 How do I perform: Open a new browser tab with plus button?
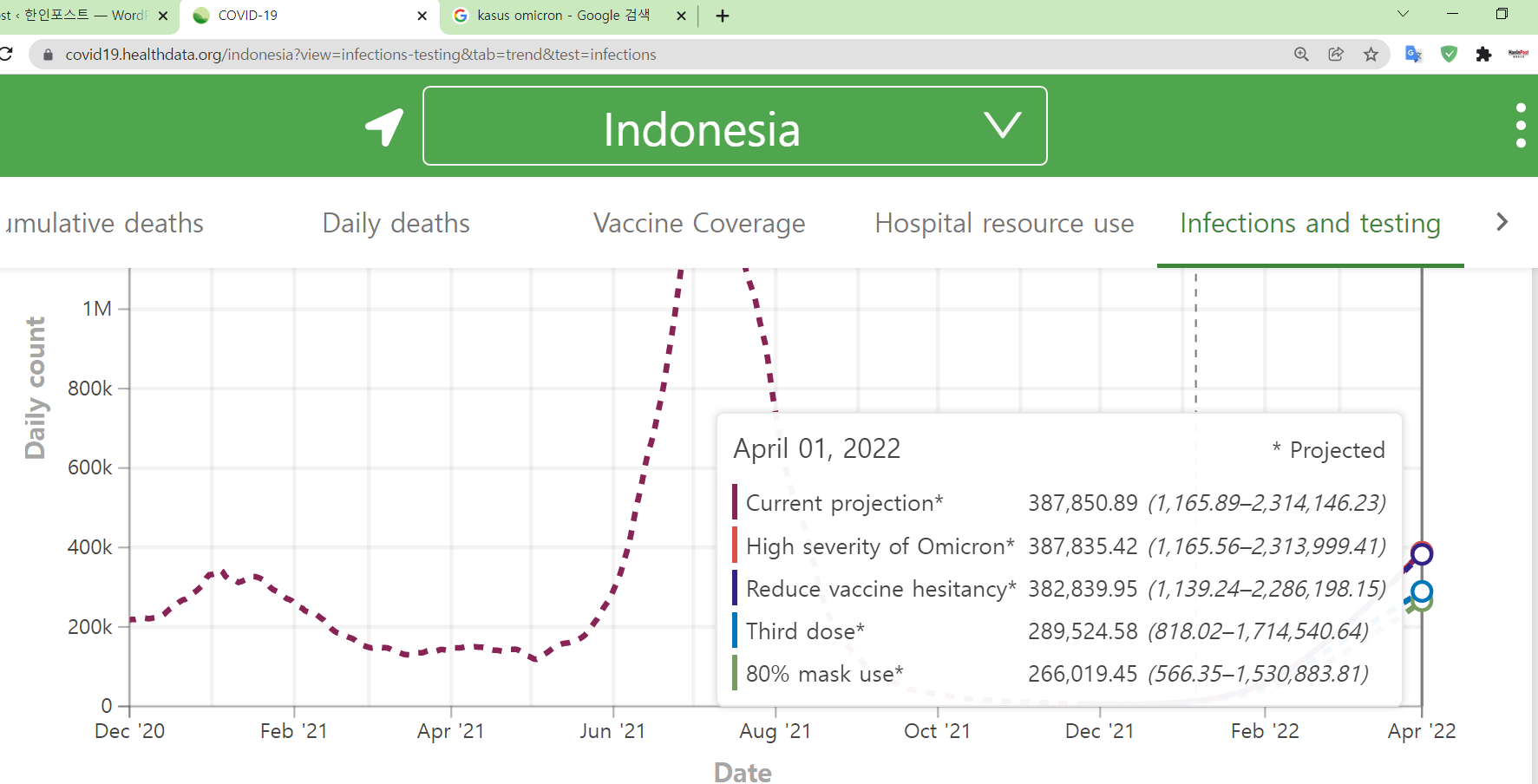click(722, 16)
